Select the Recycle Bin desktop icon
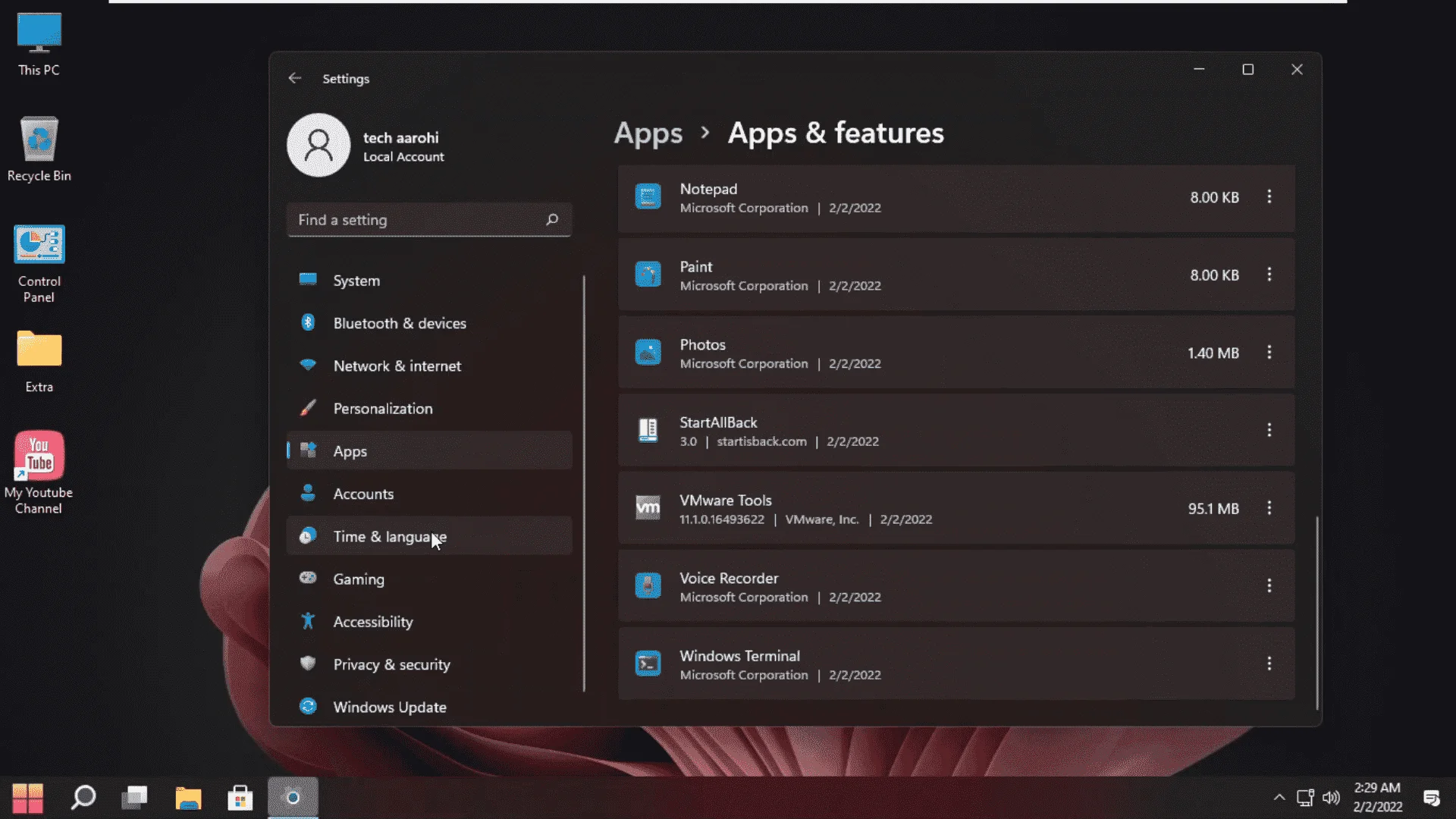Viewport: 1456px width, 819px height. 39,149
